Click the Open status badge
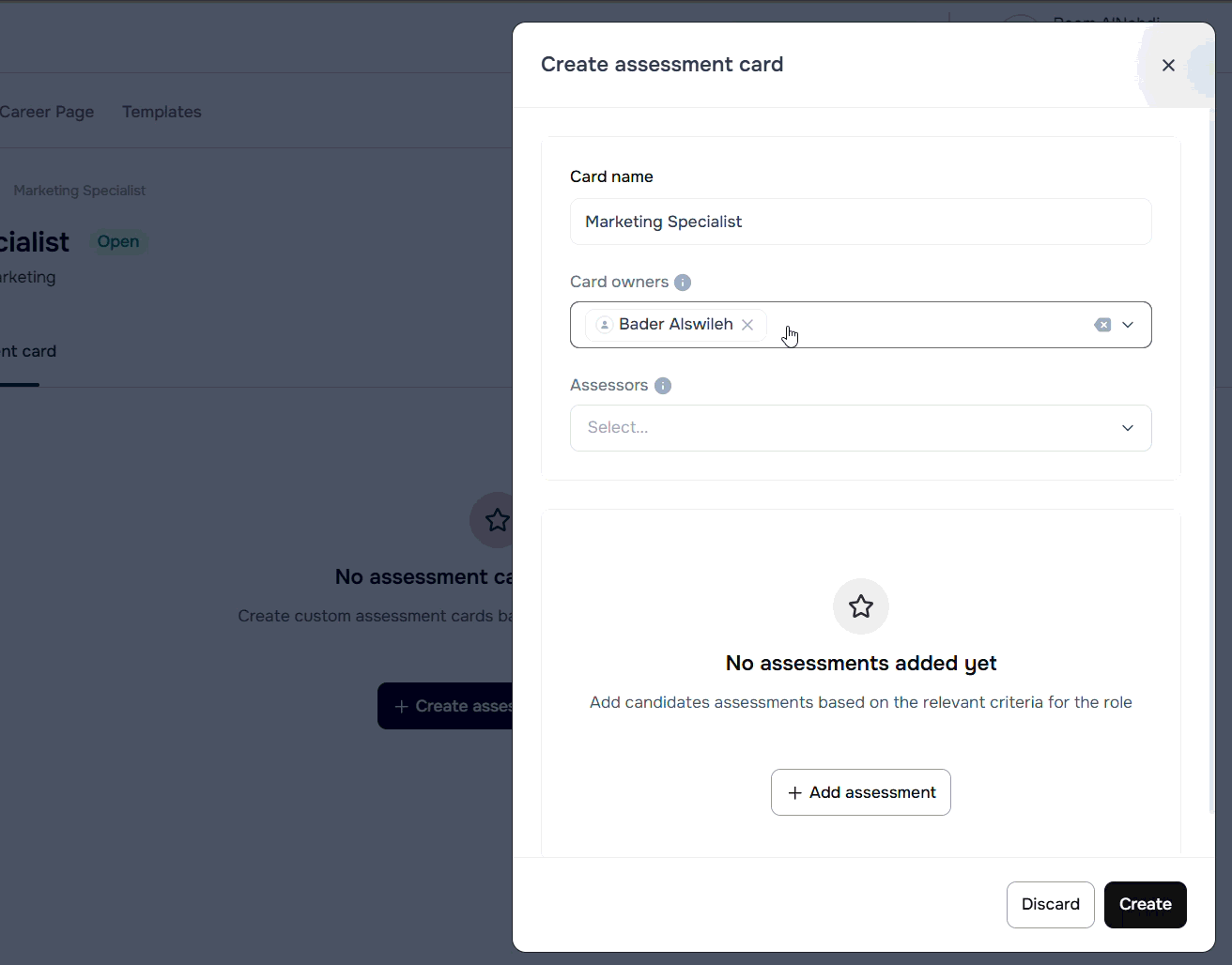1232x965 pixels. [x=118, y=241]
